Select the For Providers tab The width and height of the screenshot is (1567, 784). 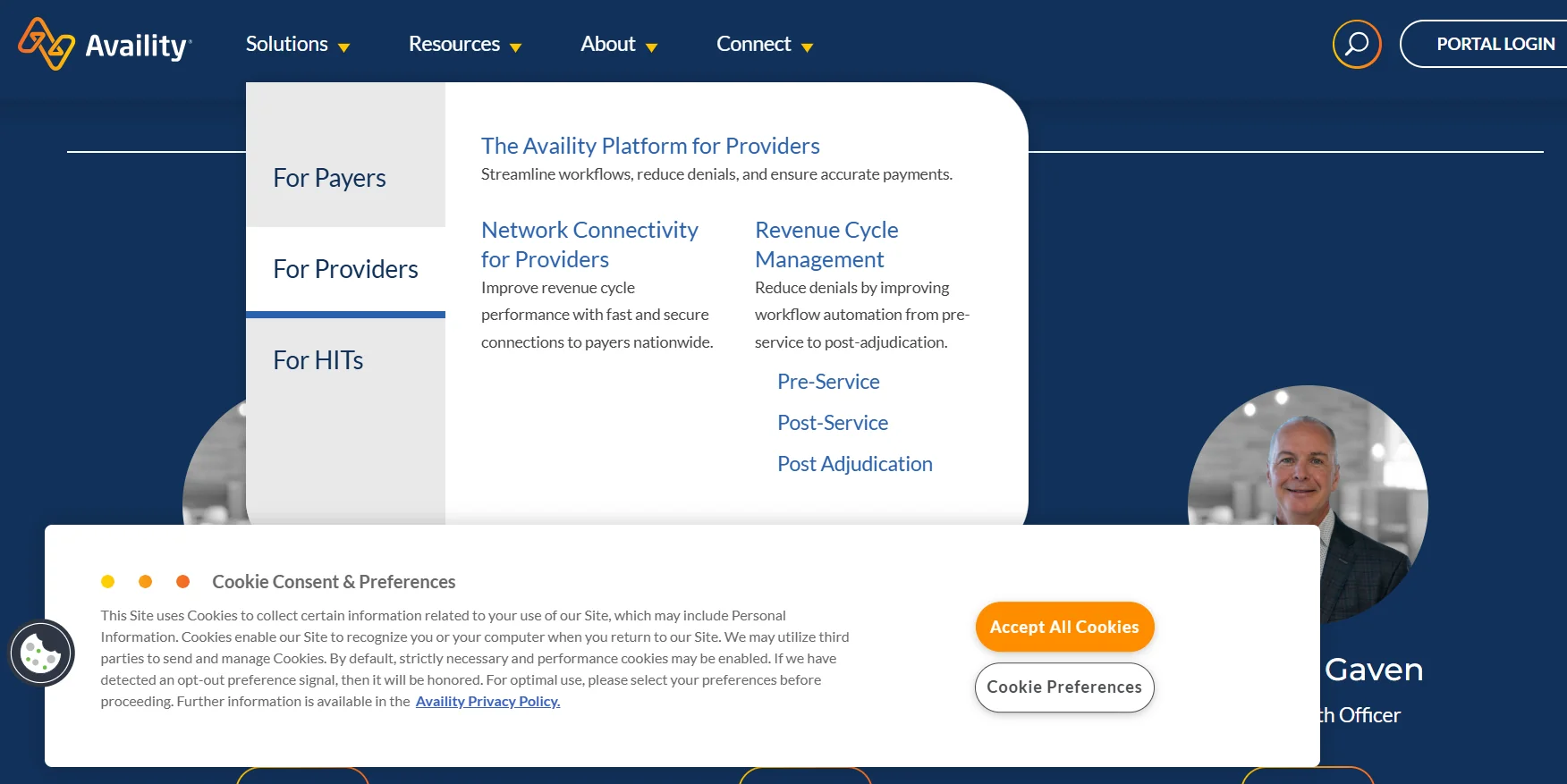[x=345, y=269]
